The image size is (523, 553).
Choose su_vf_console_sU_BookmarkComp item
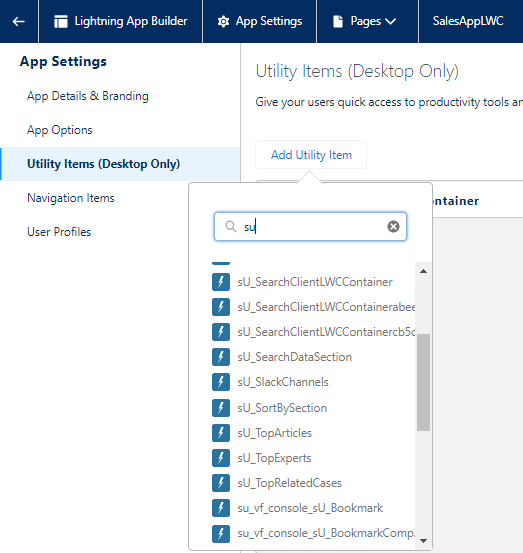click(326, 534)
